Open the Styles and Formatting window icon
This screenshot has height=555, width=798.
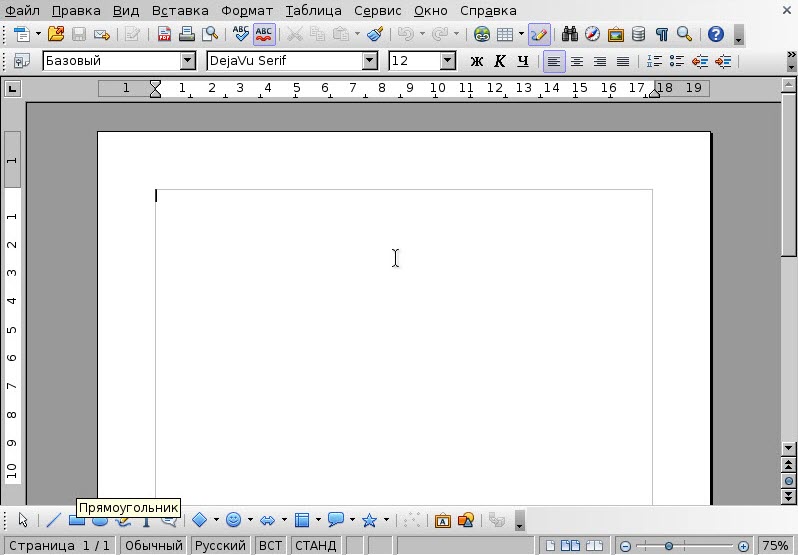point(21,62)
